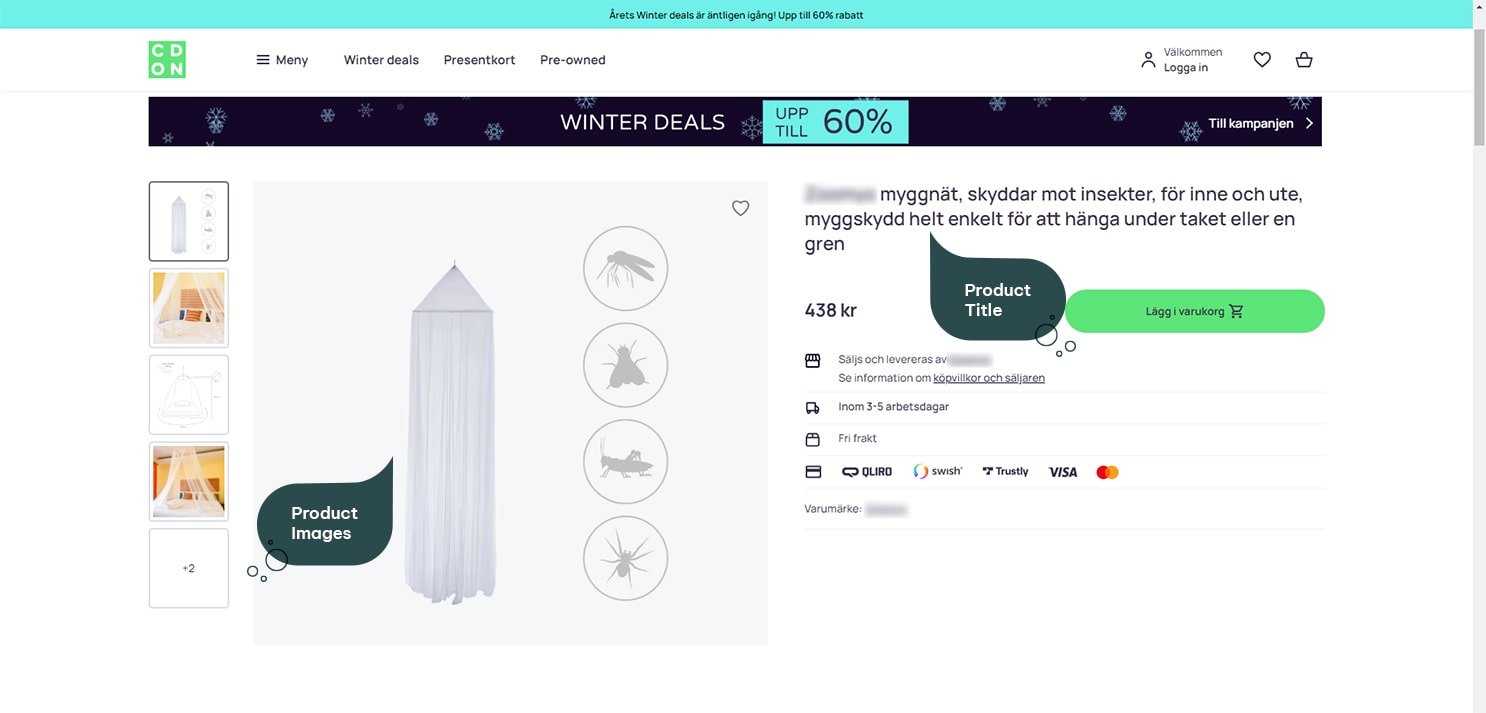Open the Pre-owned section
Viewport: 1486px width, 713px height.
[x=572, y=60]
